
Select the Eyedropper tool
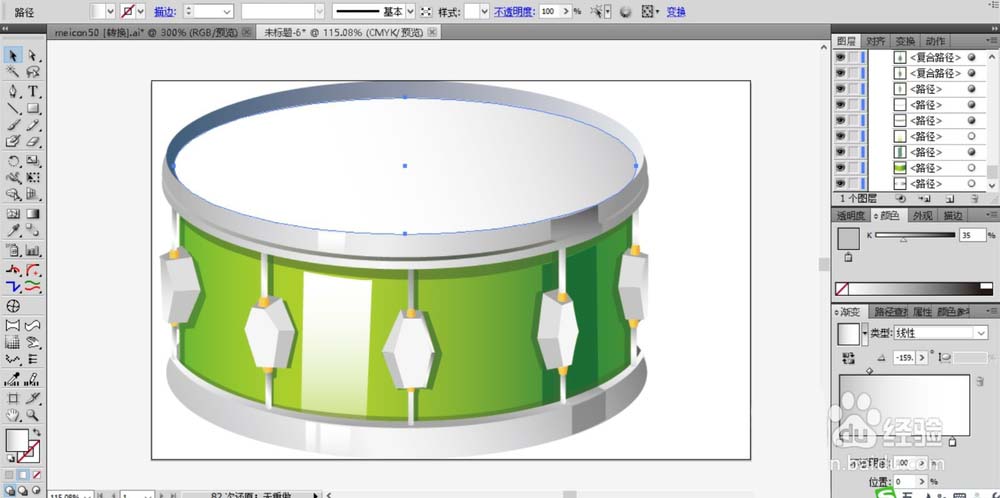click(x=13, y=230)
